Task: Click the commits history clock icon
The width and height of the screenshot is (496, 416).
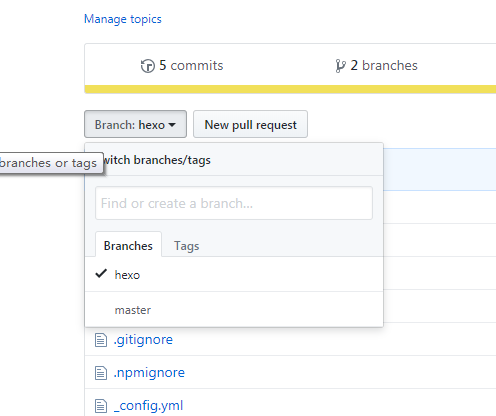Action: coord(148,66)
